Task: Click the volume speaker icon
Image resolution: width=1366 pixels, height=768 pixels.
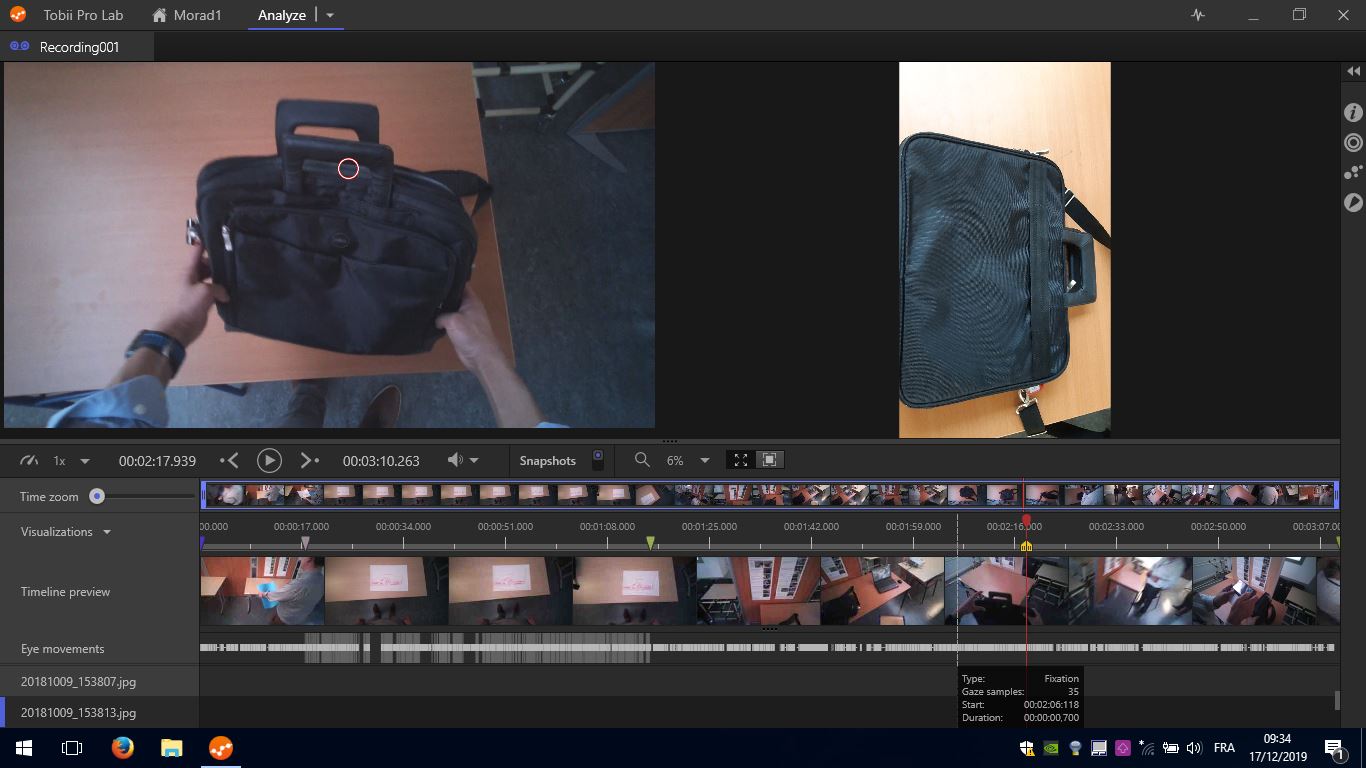Action: 455,460
